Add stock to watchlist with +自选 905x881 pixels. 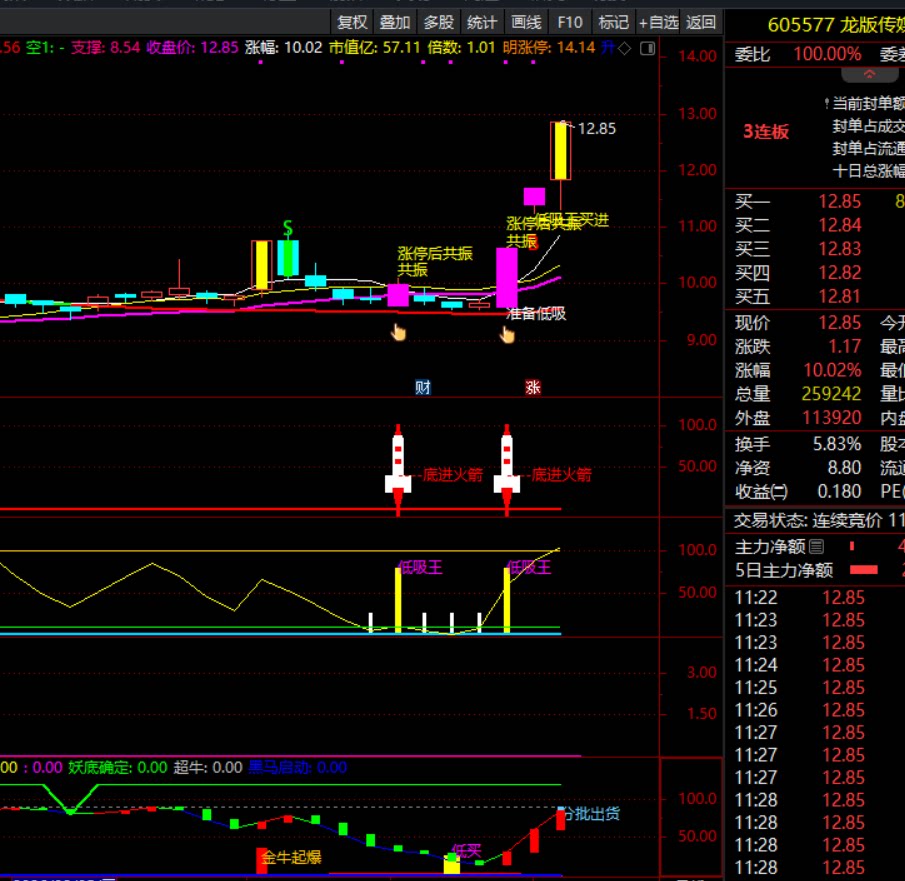point(659,23)
